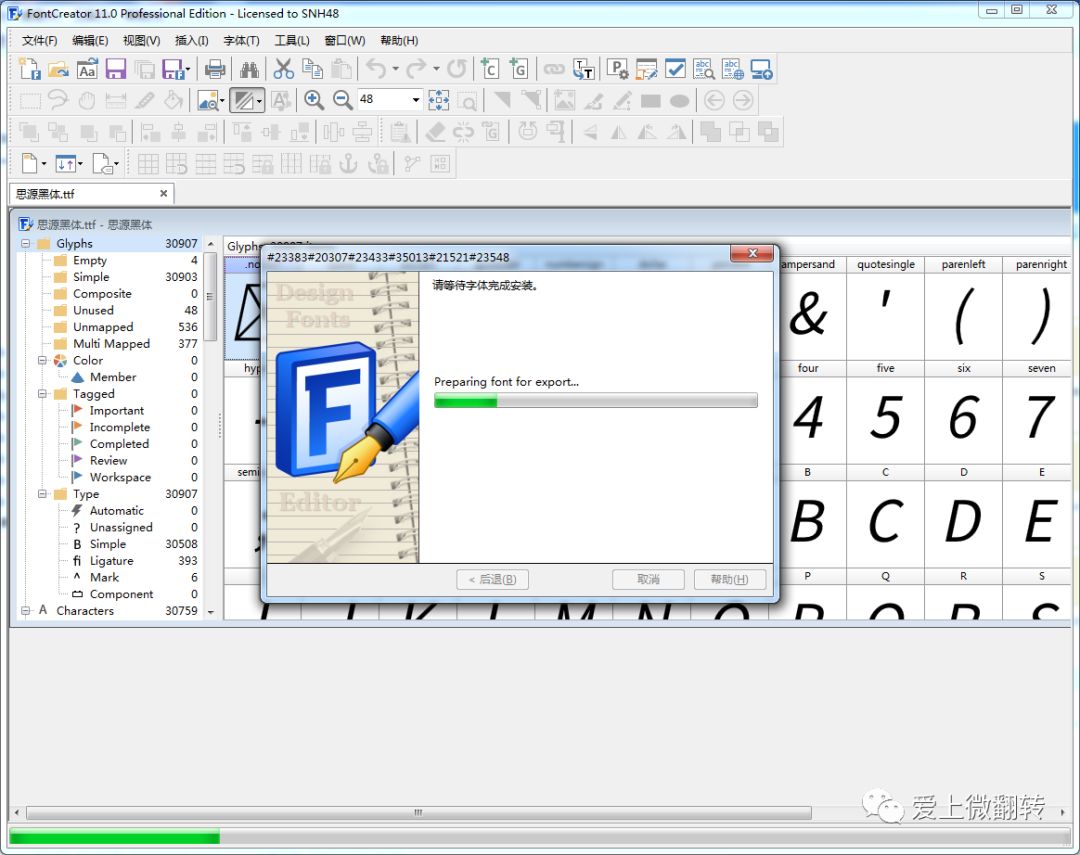
Task: Open the 视图(V) menu
Action: pyautogui.click(x=141, y=41)
